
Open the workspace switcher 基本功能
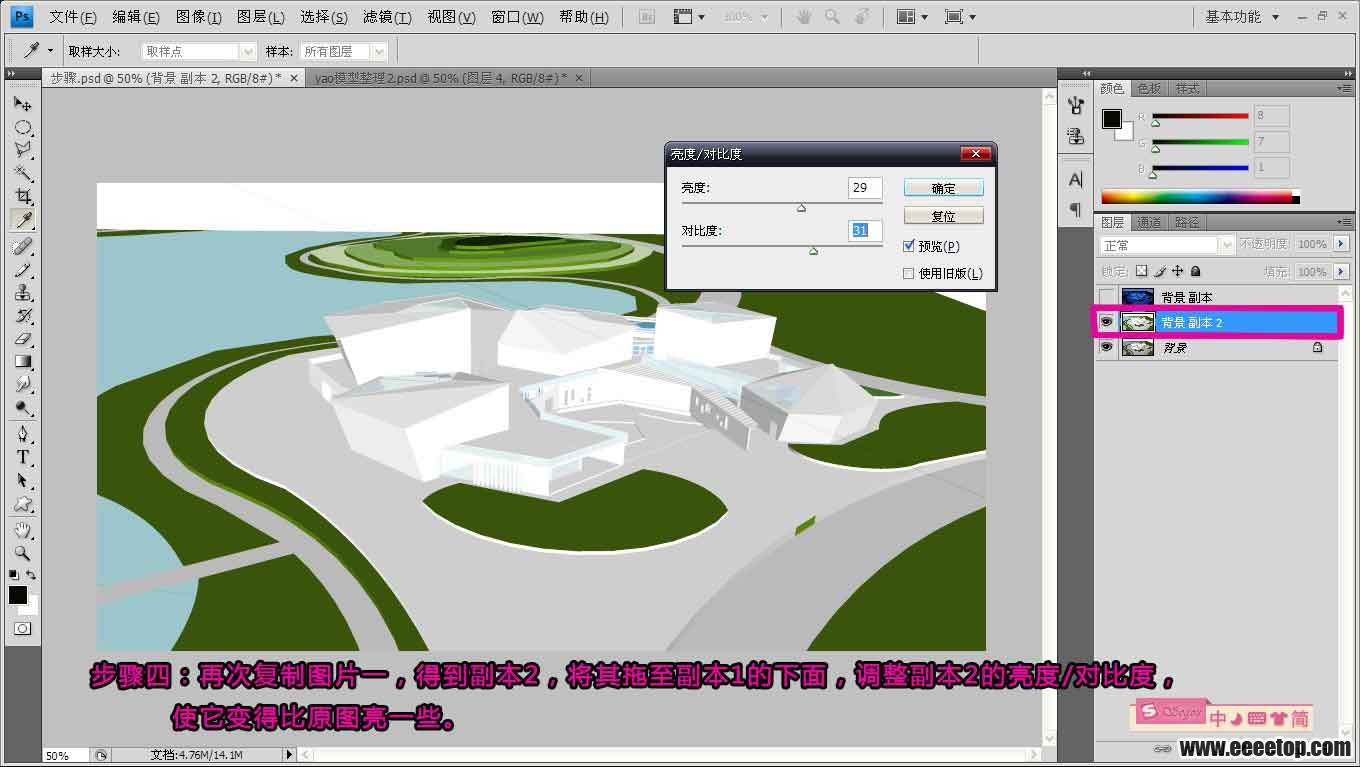(x=1241, y=17)
